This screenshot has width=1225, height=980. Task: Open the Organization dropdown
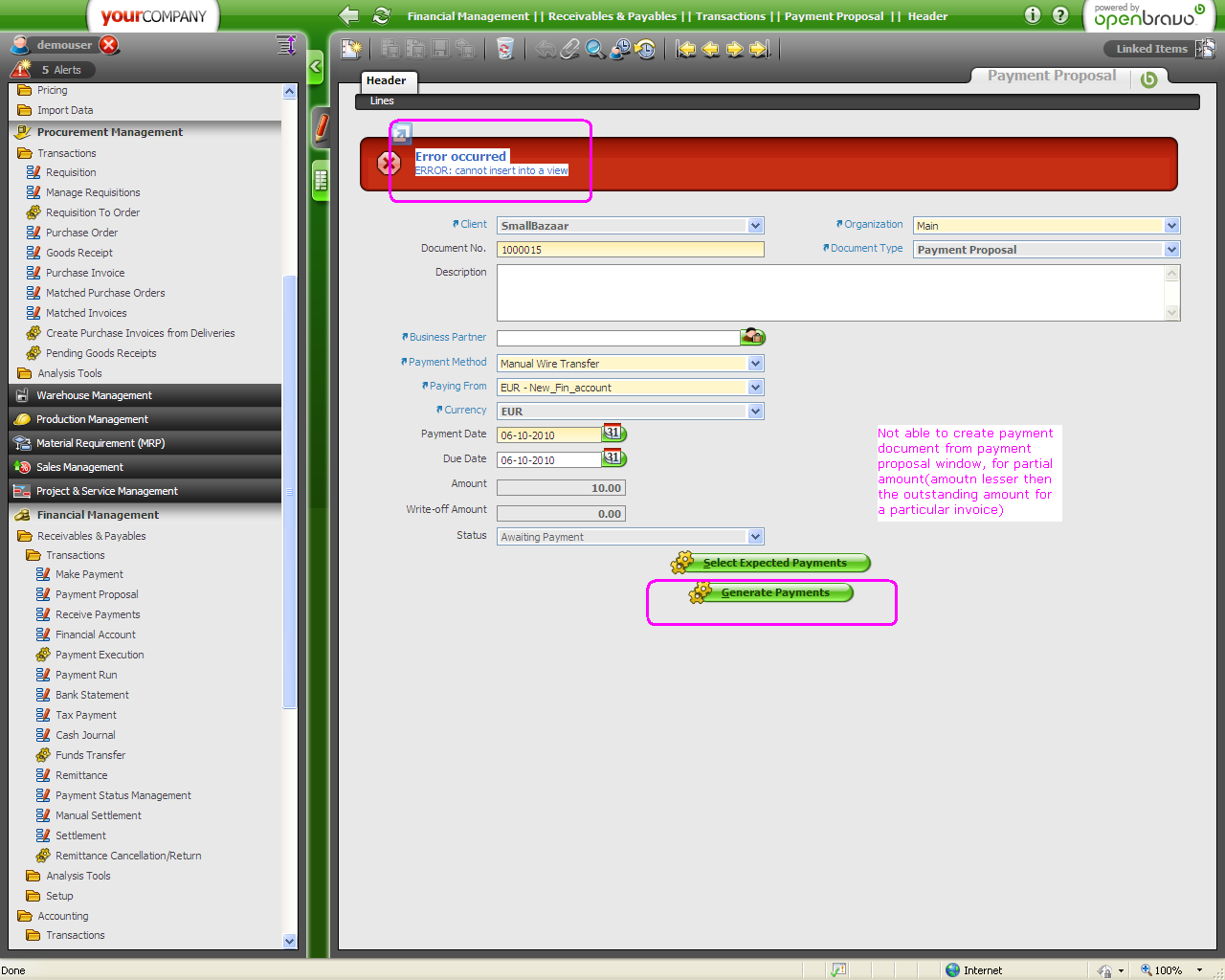click(1172, 226)
